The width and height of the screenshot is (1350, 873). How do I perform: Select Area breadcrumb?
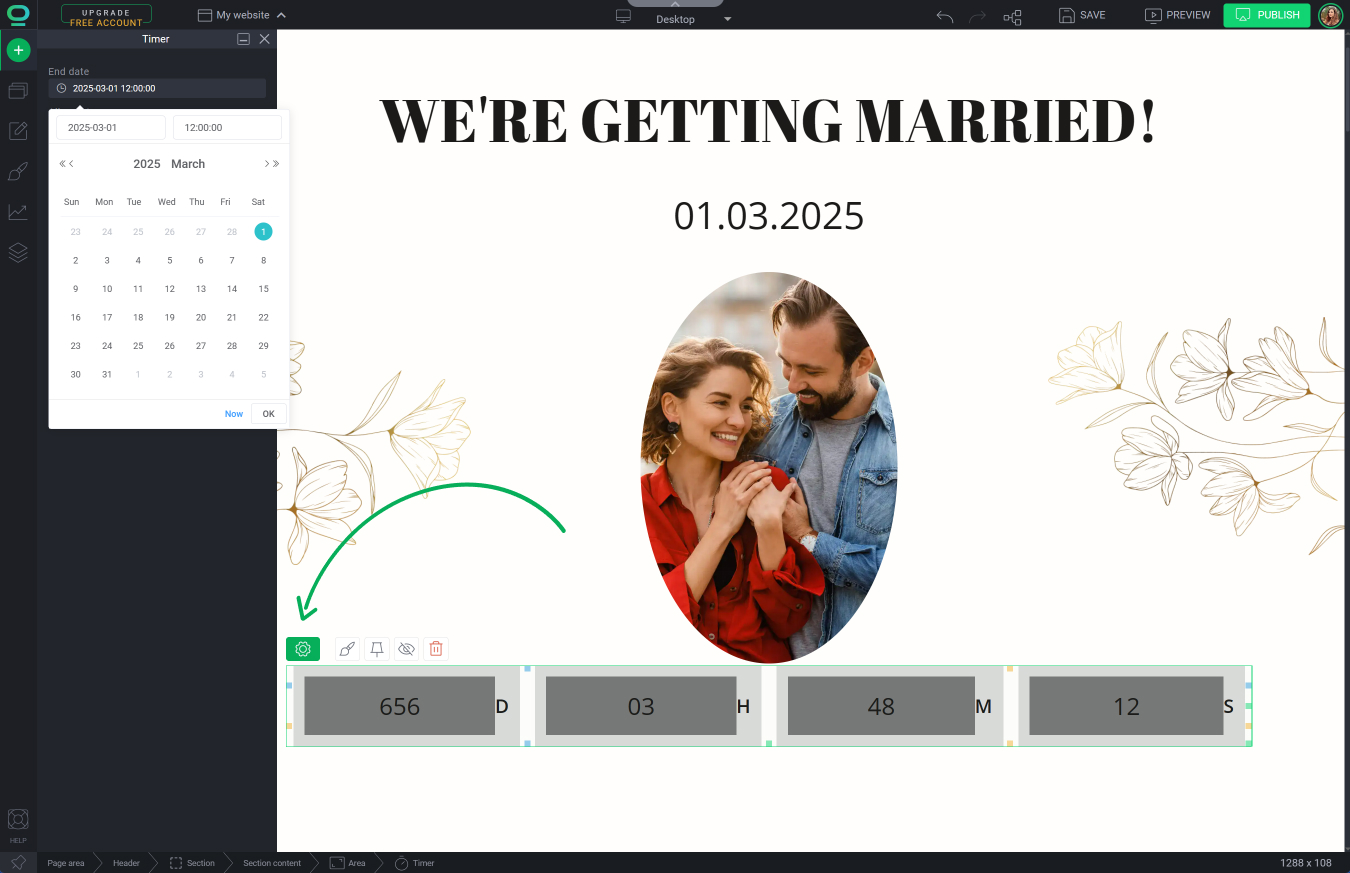(348, 863)
